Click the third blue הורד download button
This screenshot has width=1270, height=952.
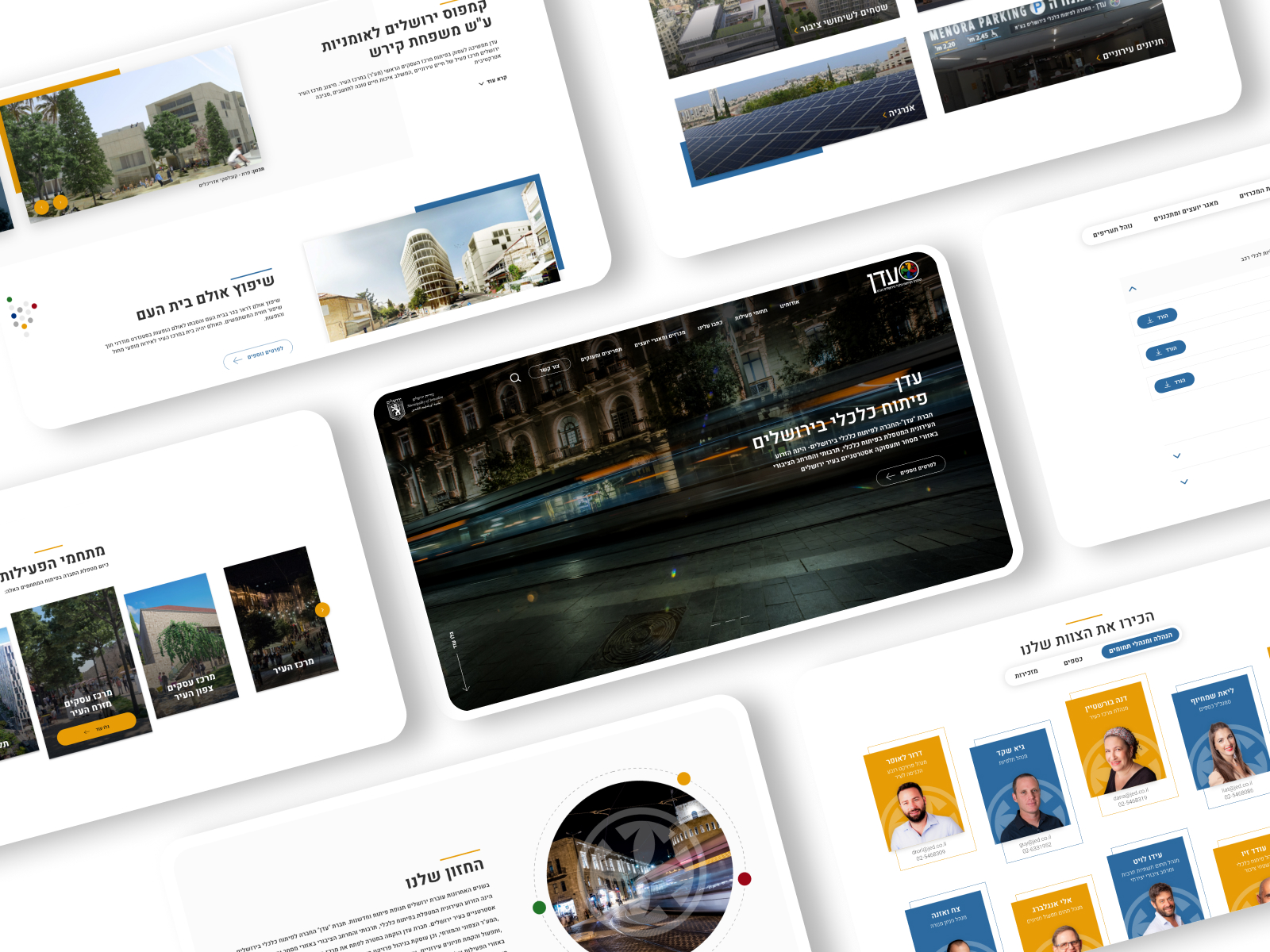[x=1174, y=382]
